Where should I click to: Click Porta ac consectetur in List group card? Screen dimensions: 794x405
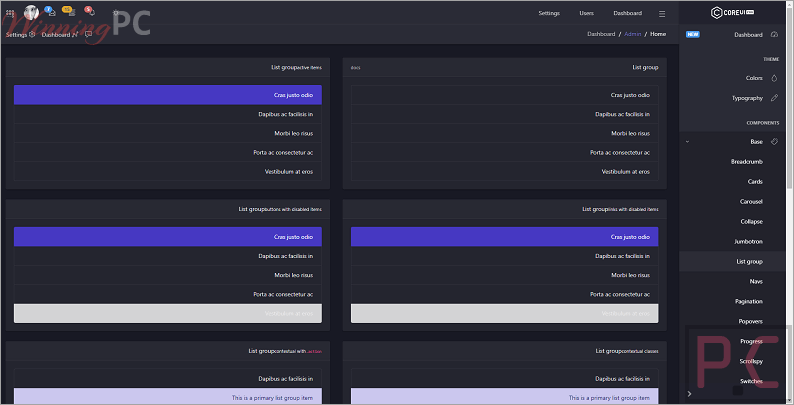(x=504, y=152)
